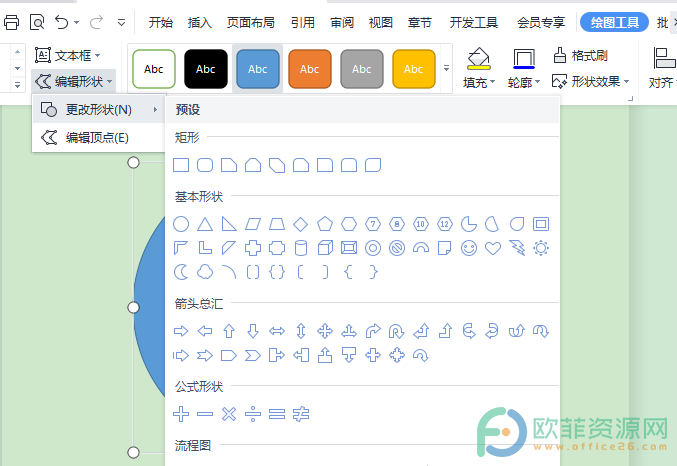The height and width of the screenshot is (466, 677).
Task: Open the undo history dropdown arrow
Action: click(76, 22)
